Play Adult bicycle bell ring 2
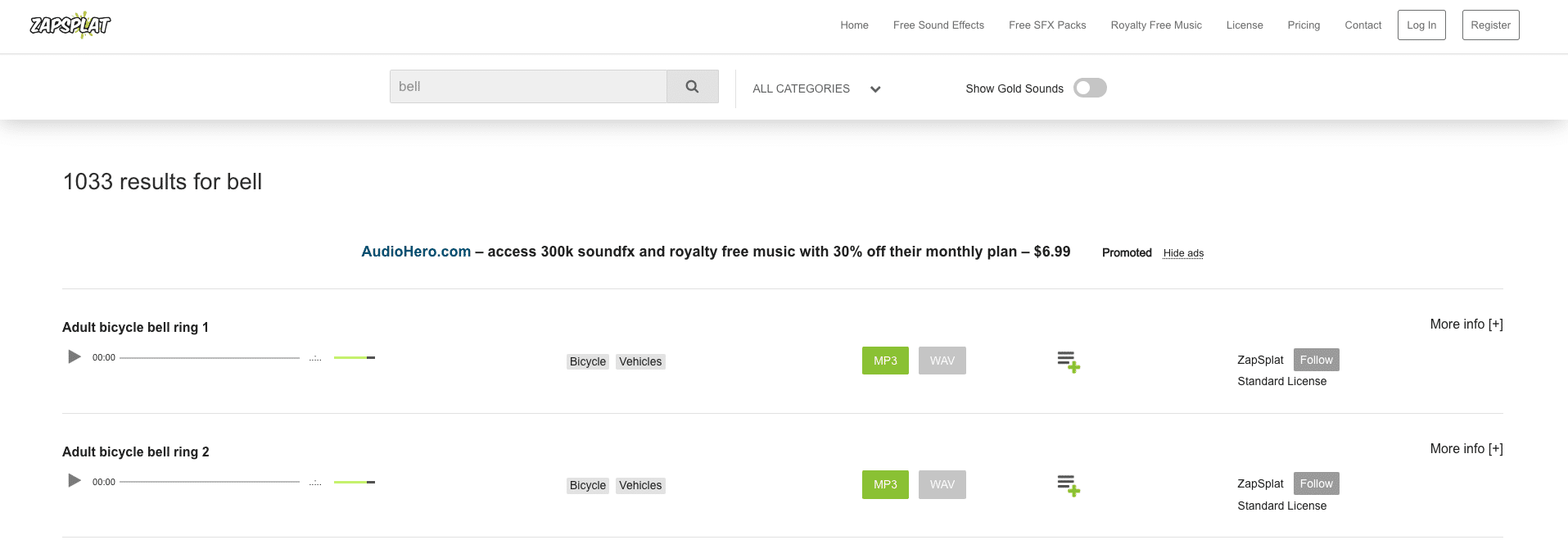Screen dimensions: 1568x540 click(75, 481)
